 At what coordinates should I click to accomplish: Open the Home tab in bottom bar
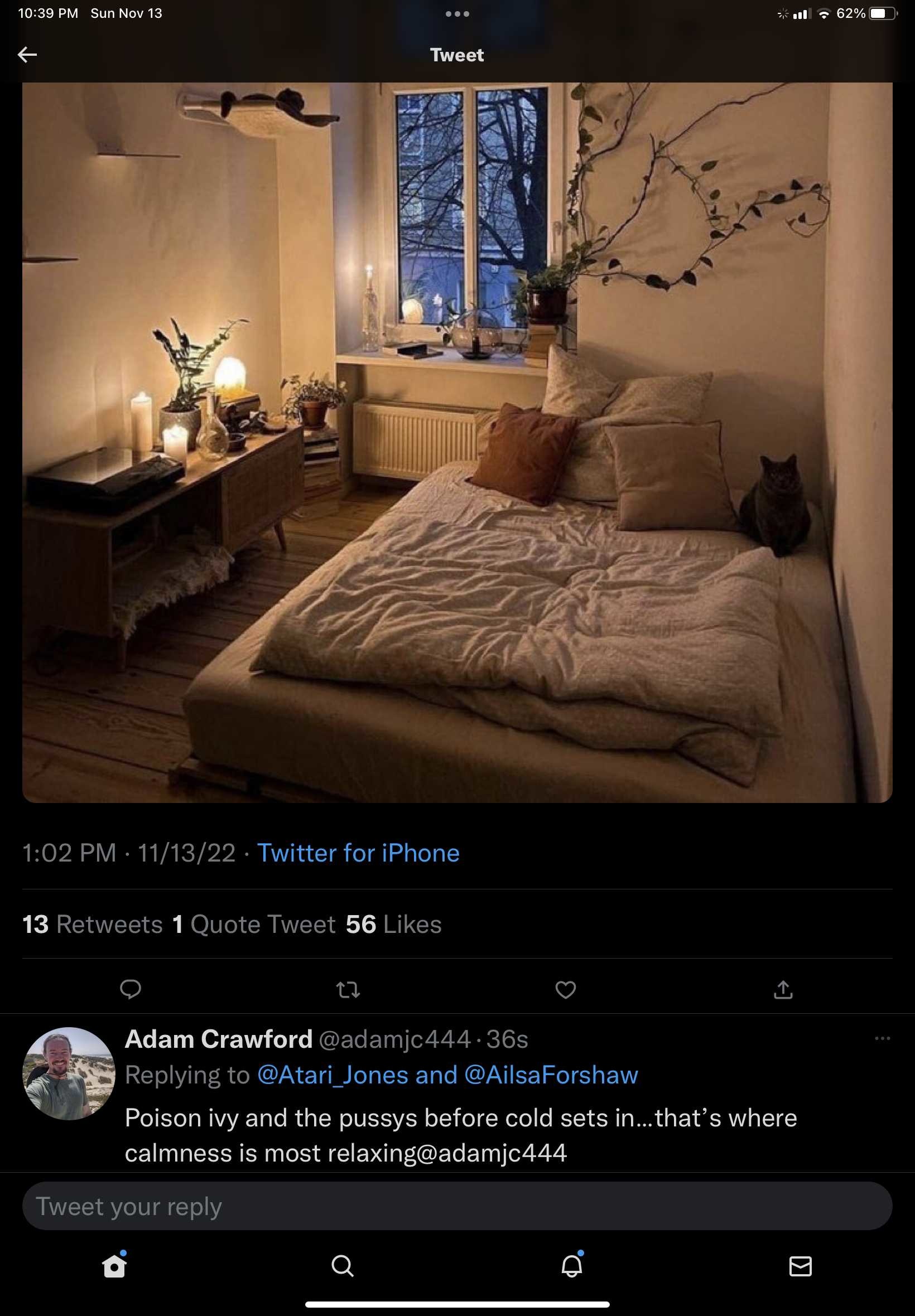114,1265
